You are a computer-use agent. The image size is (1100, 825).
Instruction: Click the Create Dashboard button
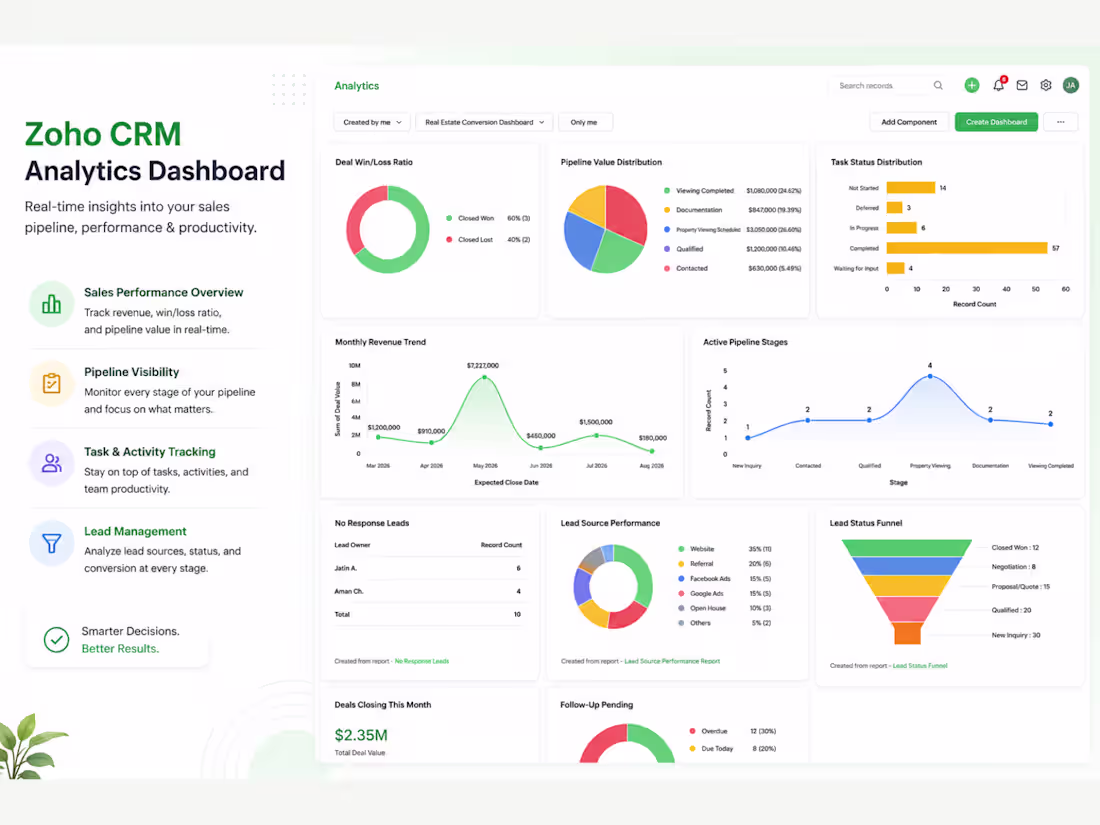(996, 122)
